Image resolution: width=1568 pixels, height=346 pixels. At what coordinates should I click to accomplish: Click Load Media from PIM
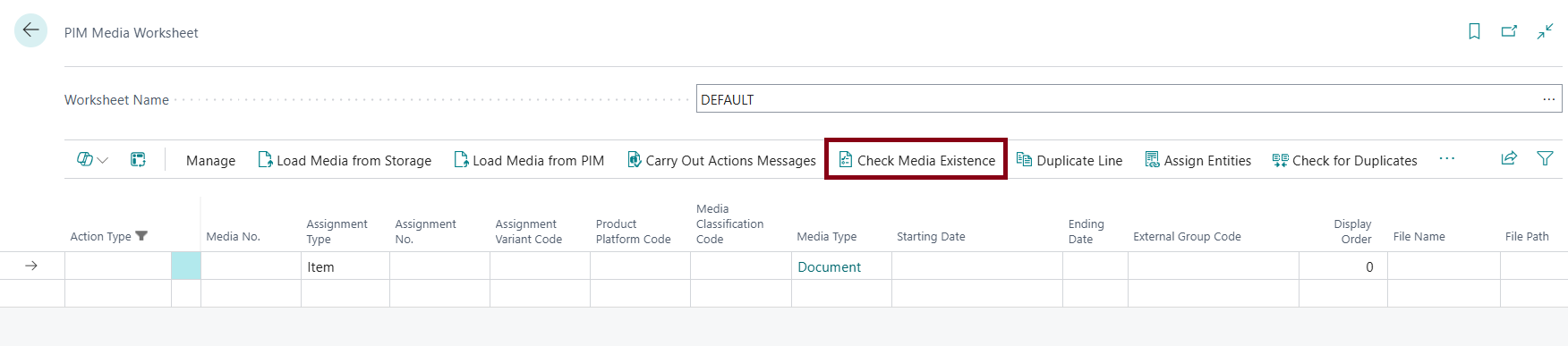pos(529,160)
